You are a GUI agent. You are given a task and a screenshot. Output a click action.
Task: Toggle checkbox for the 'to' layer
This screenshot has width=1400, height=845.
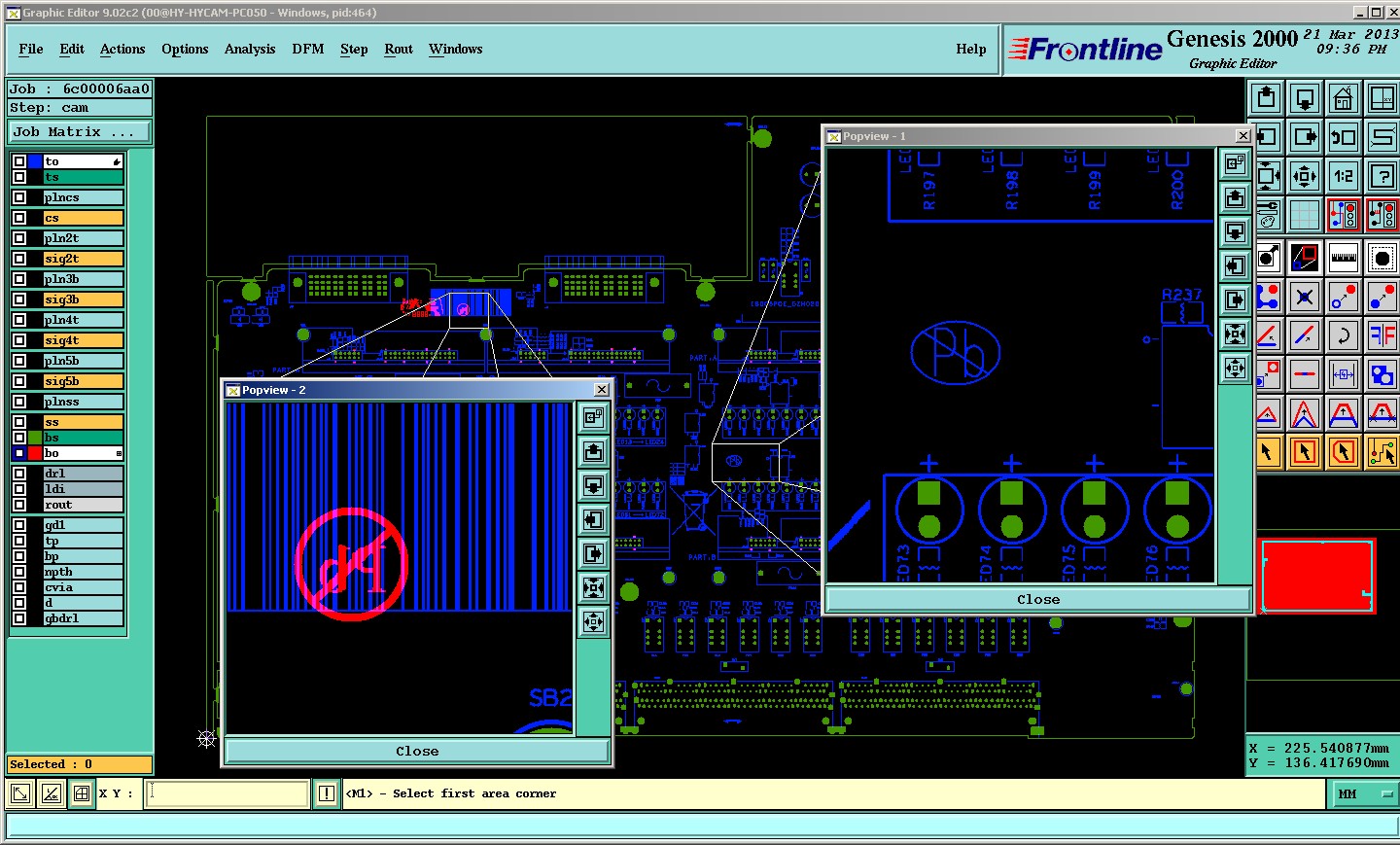point(19,161)
